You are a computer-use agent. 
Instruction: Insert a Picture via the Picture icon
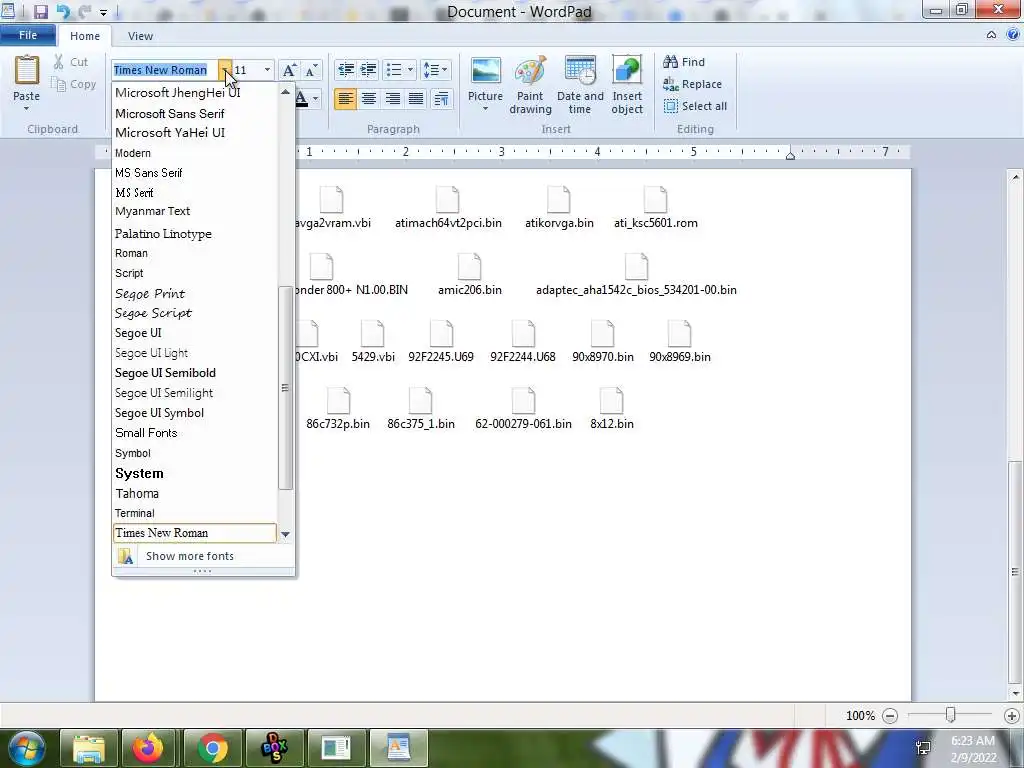[x=485, y=71]
